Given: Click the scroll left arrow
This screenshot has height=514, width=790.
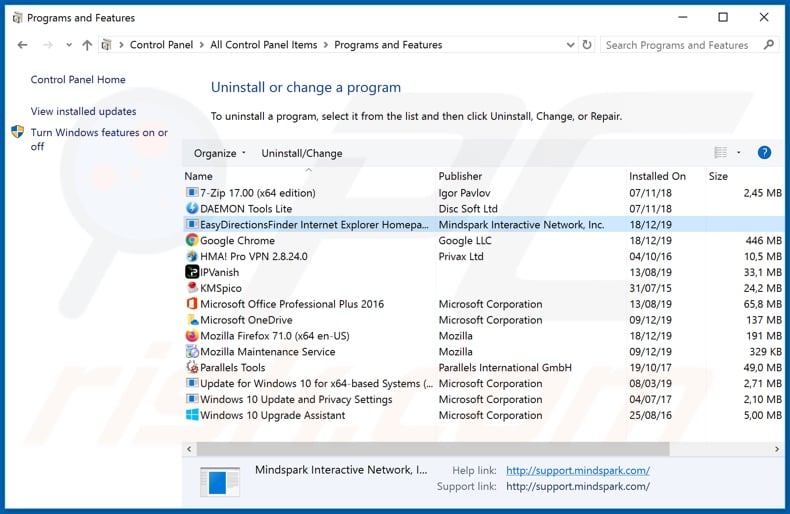Looking at the screenshot, I should 189,448.
